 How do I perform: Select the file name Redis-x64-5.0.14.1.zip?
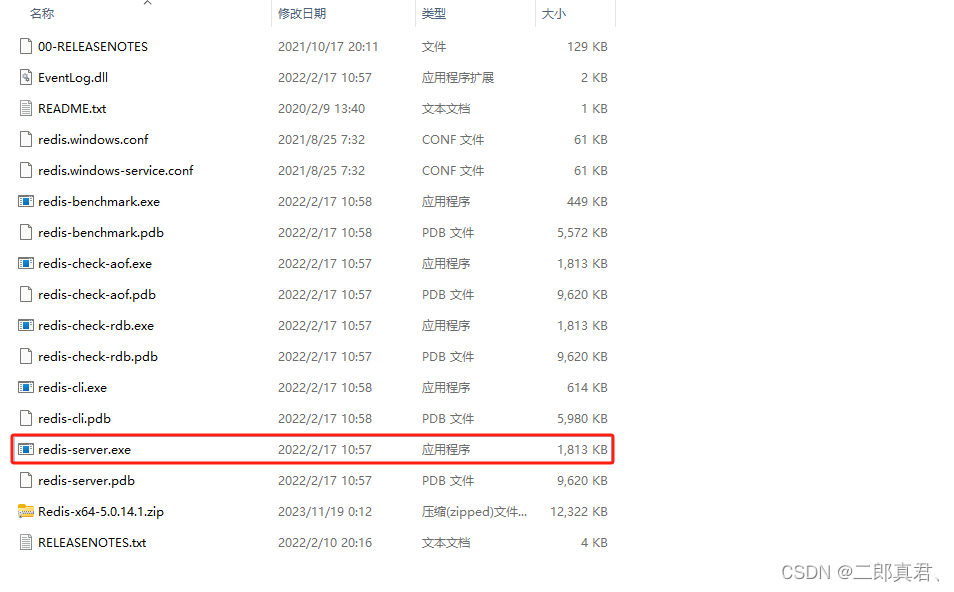(x=100, y=512)
